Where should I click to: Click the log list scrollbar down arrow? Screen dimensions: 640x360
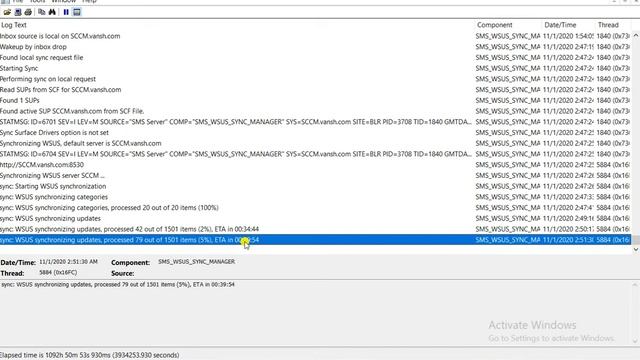tap(636, 249)
